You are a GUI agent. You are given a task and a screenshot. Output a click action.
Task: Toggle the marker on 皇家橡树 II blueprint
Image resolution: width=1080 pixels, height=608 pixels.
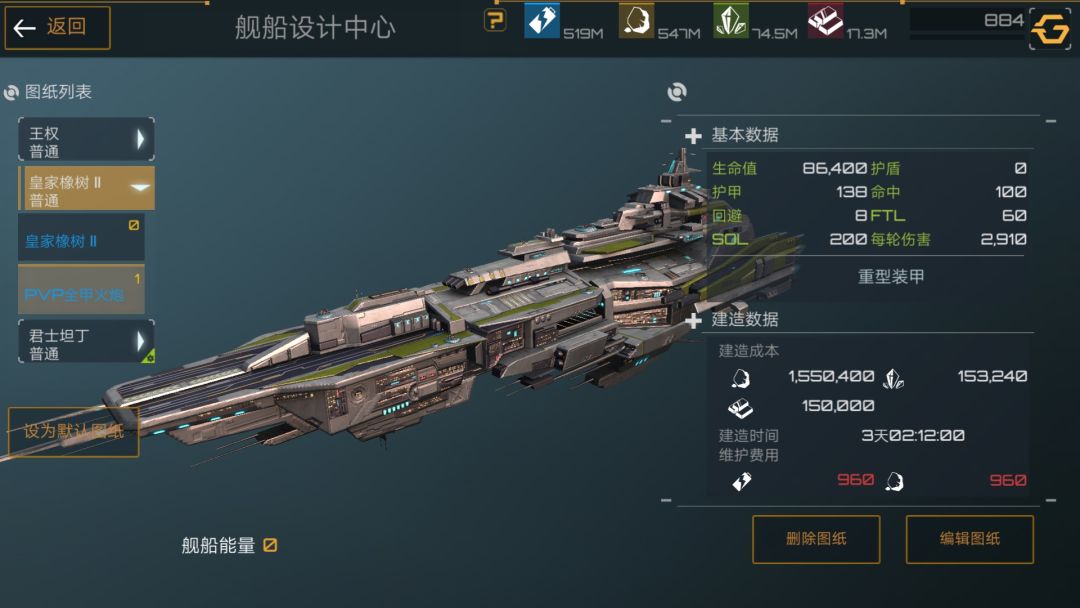pyautogui.click(x=134, y=225)
